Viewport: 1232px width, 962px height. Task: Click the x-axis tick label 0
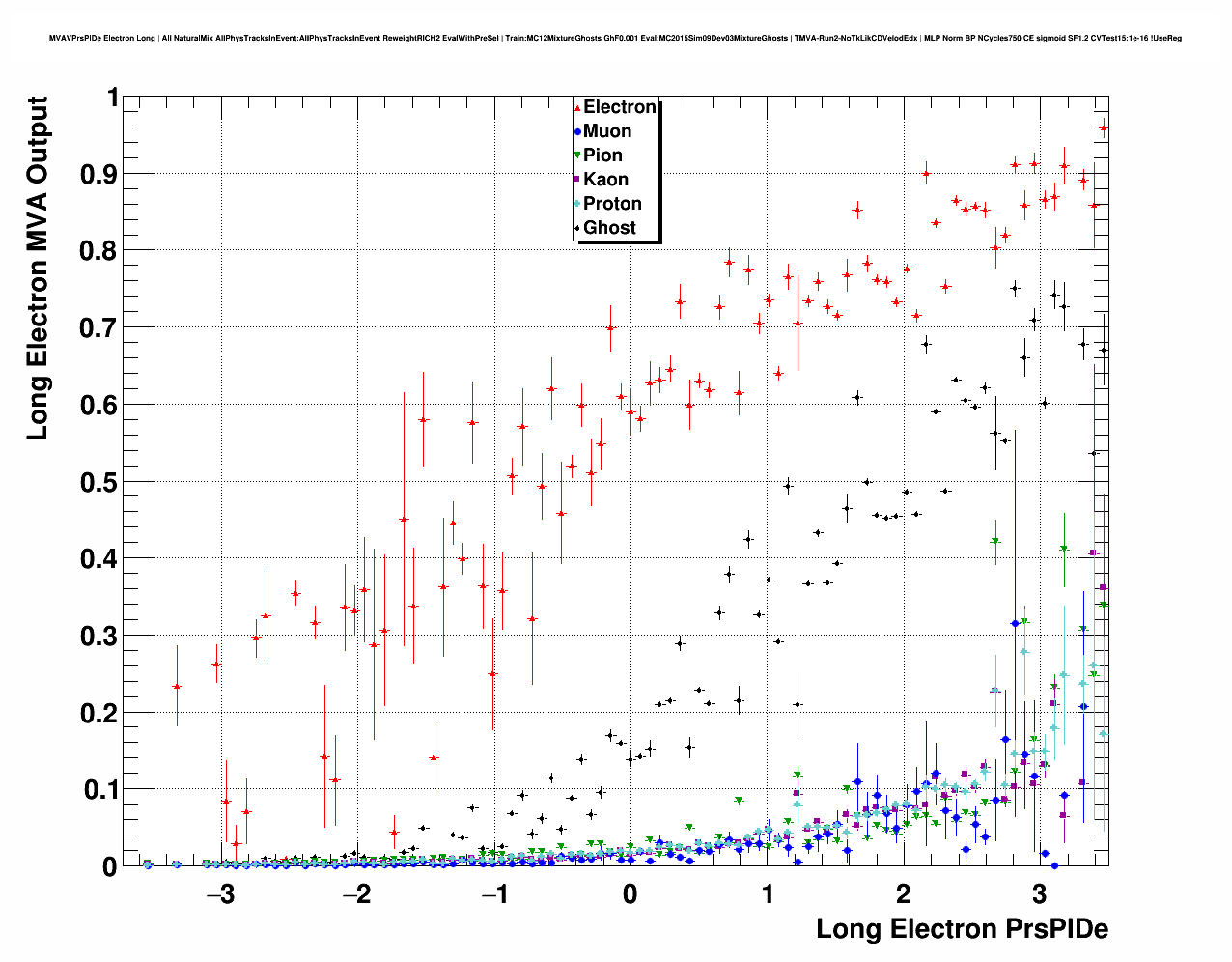pos(630,895)
